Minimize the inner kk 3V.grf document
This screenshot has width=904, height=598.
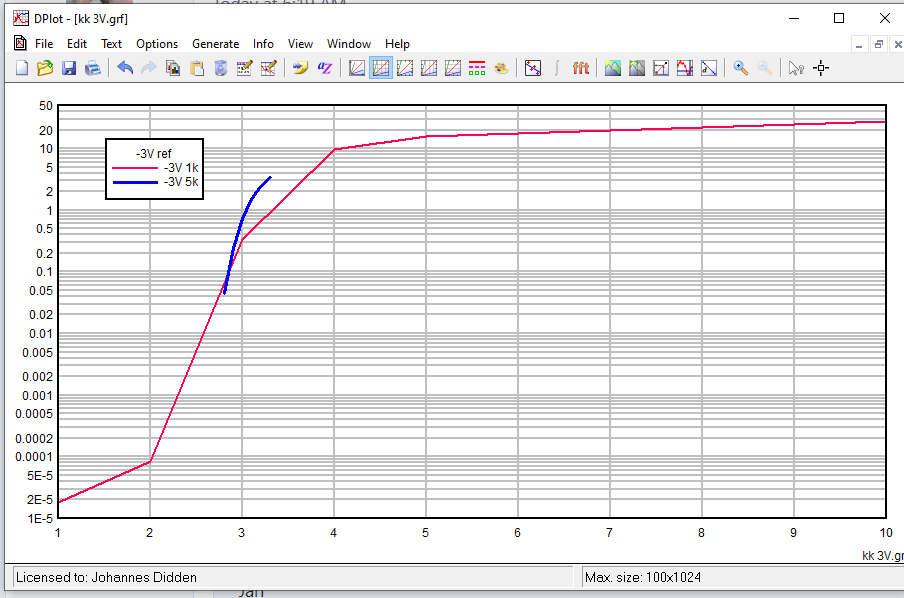click(x=859, y=44)
